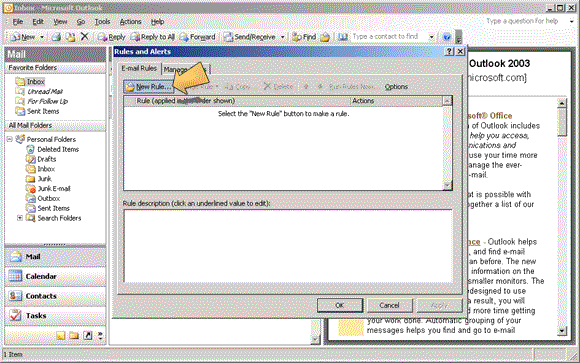Click the OK button

click(340, 305)
